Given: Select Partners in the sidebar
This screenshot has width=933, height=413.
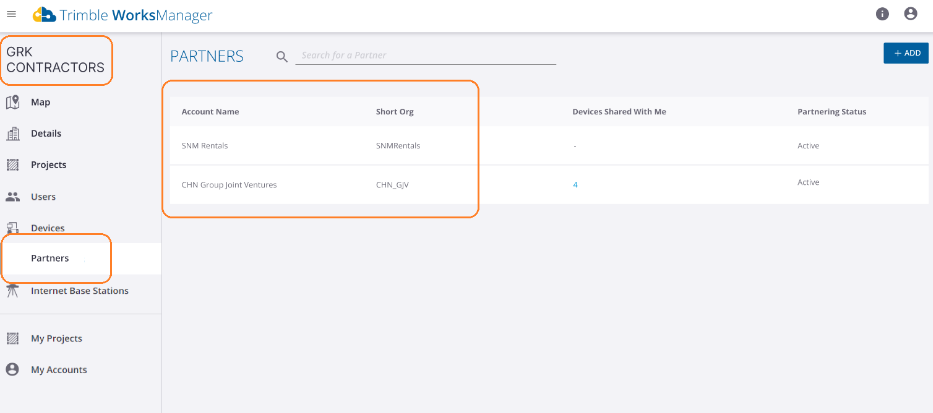Looking at the screenshot, I should [x=80, y=258].
